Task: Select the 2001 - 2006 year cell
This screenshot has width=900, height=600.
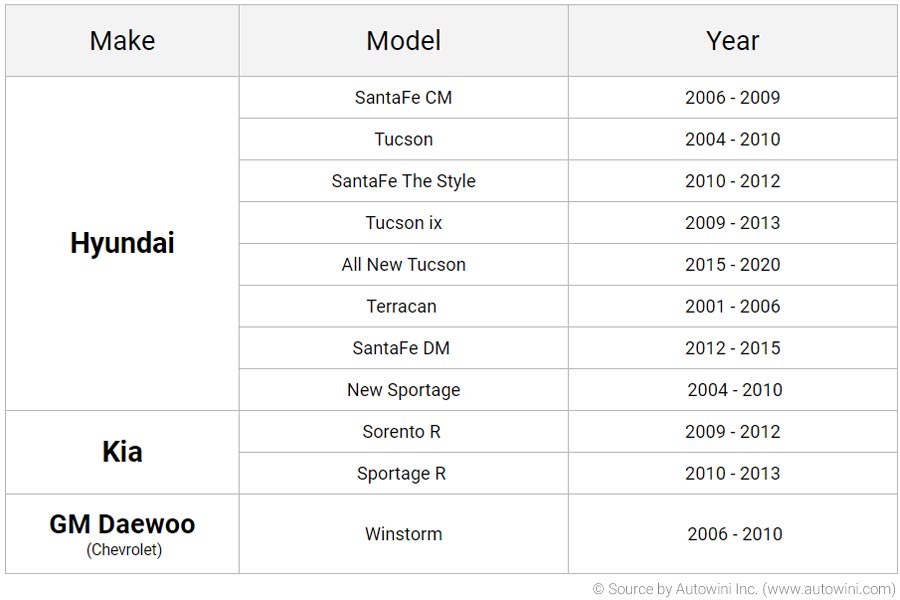Action: tap(732, 307)
